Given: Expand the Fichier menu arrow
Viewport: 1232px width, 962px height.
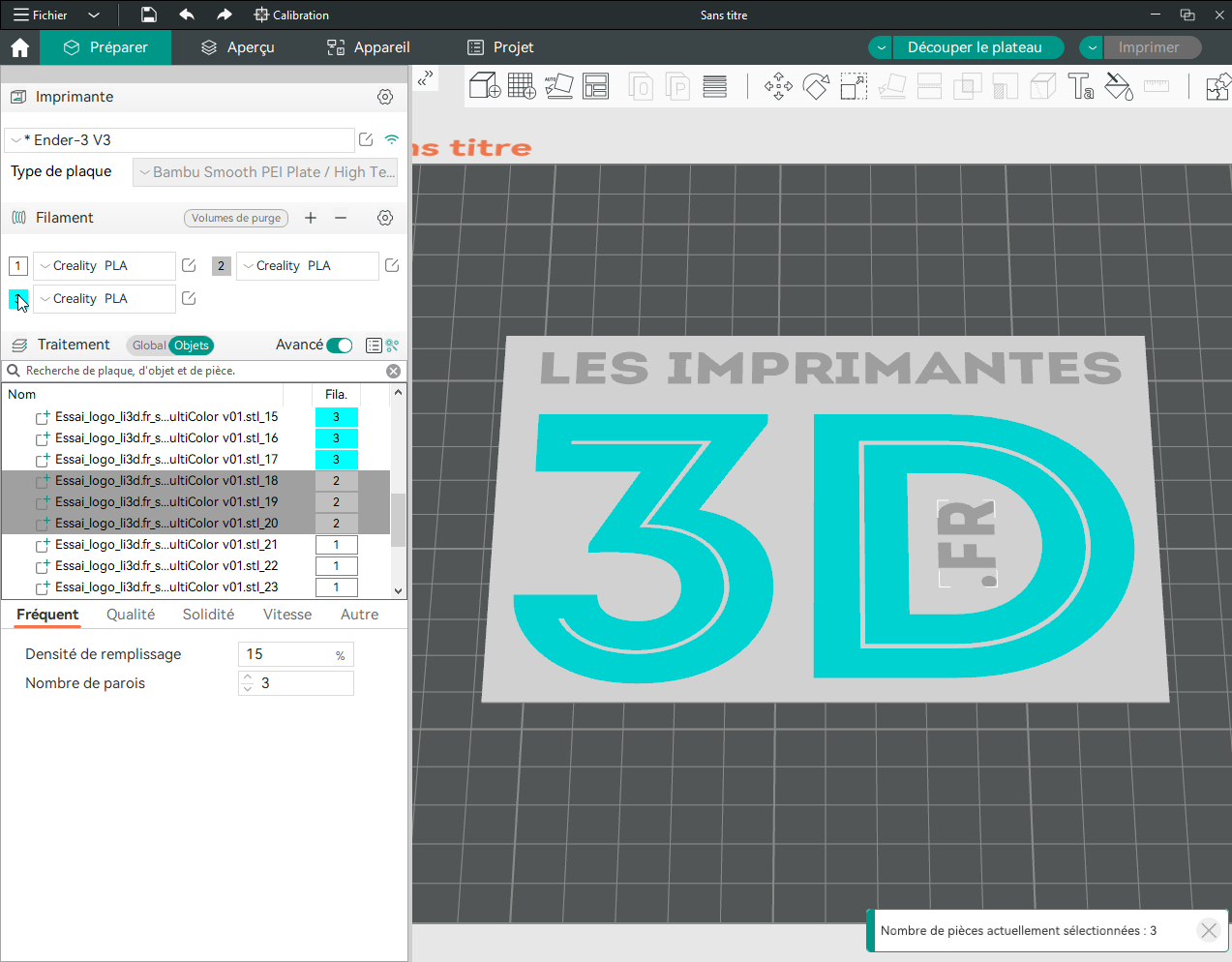Looking at the screenshot, I should click(x=94, y=15).
